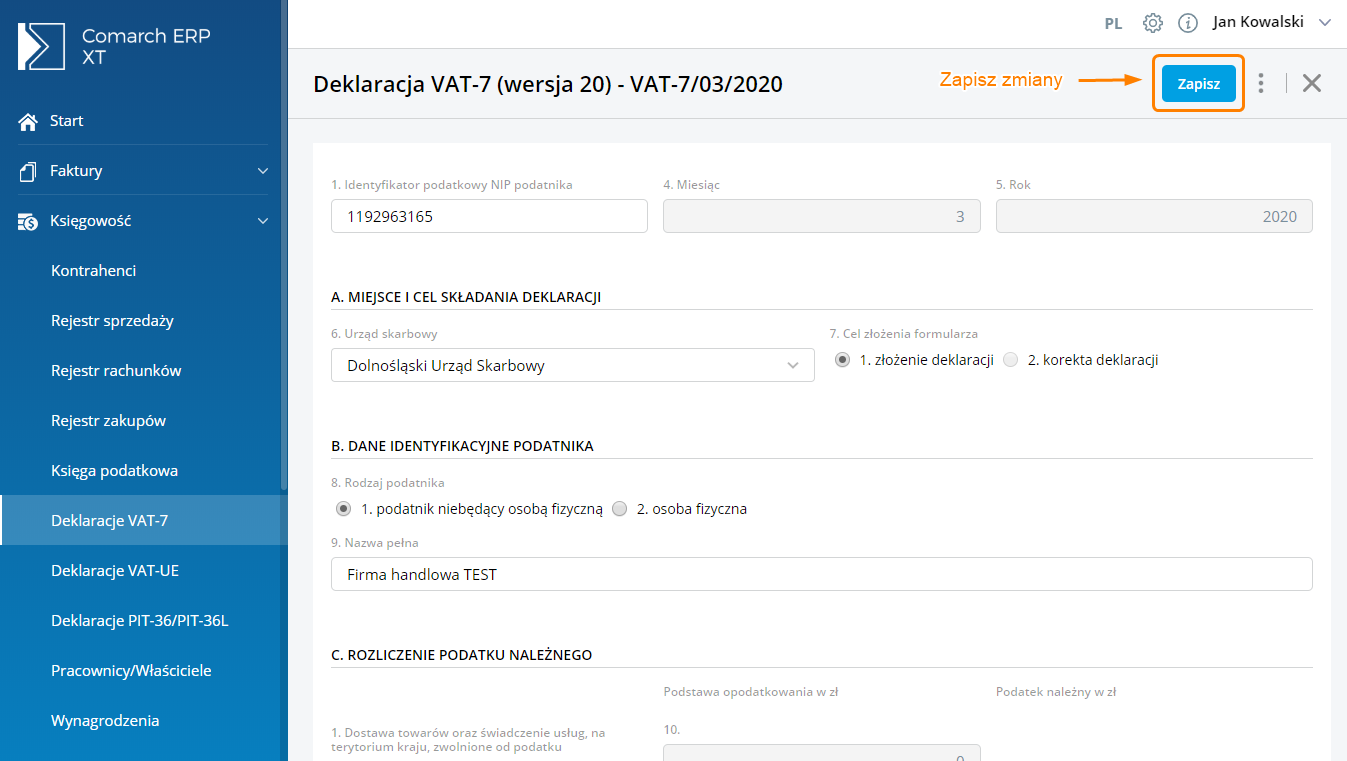Click the Księgowość coins icon

coord(28,221)
